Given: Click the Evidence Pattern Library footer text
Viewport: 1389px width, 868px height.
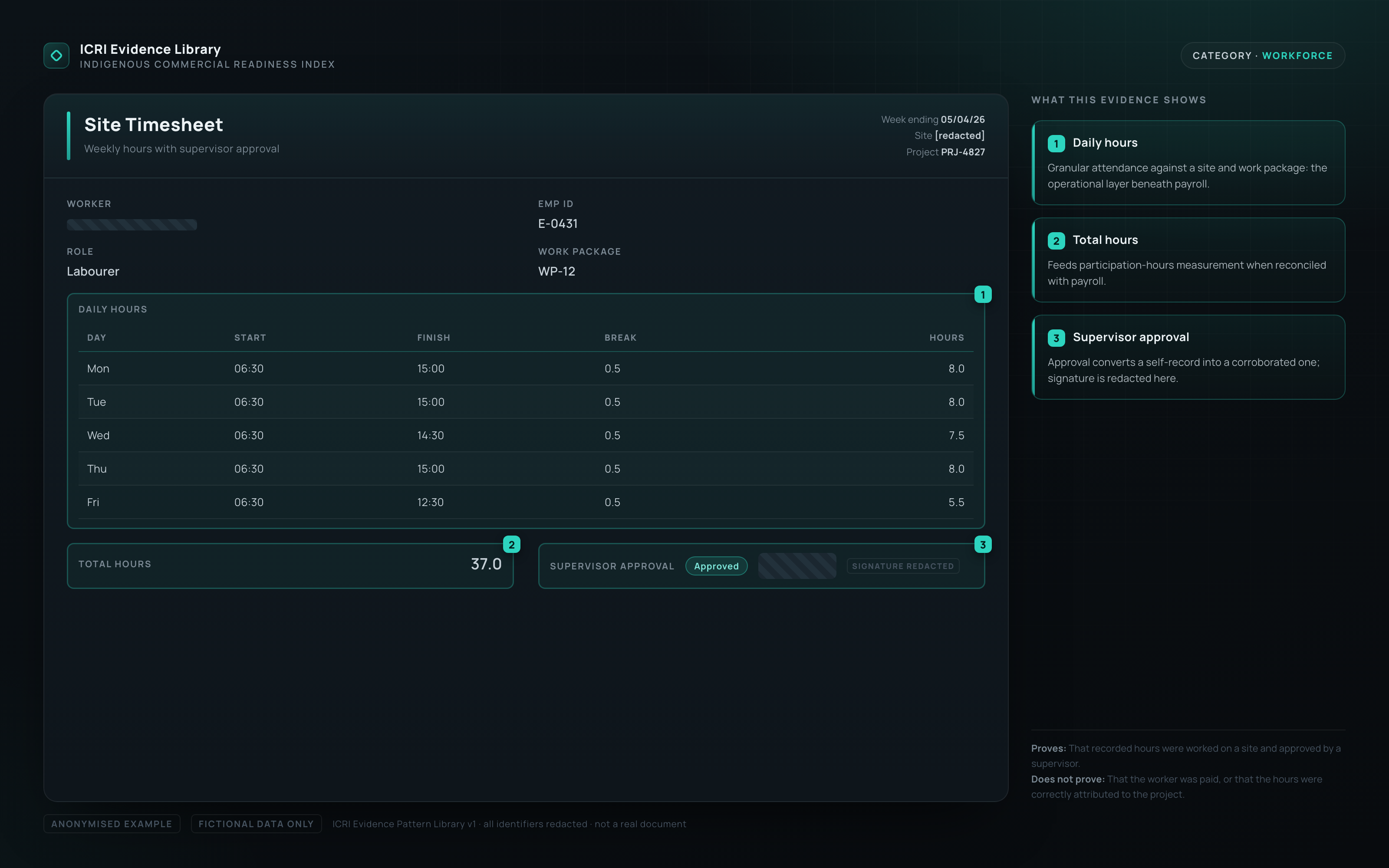Looking at the screenshot, I should (x=509, y=824).
